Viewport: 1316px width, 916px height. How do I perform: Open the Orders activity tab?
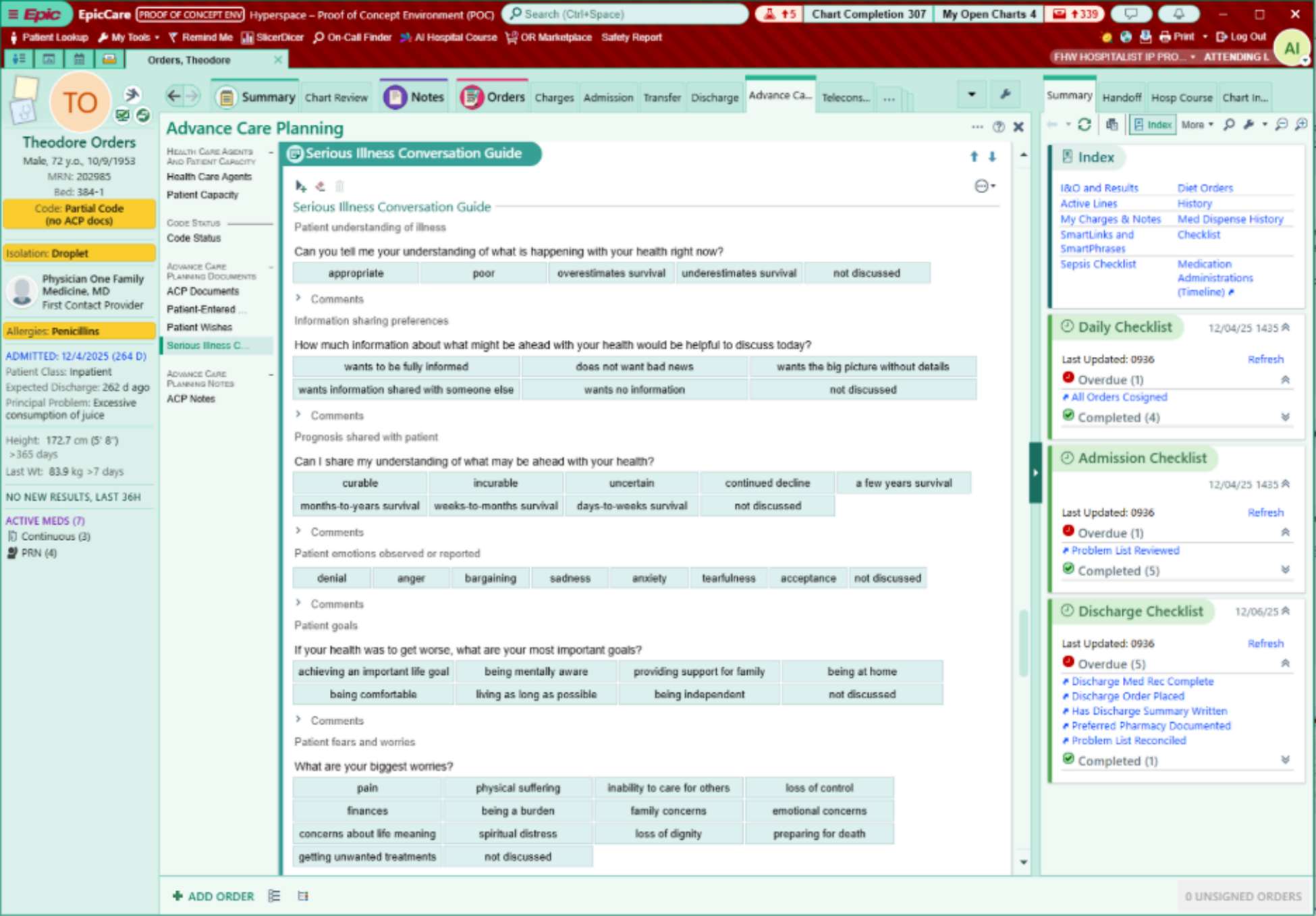tap(493, 97)
